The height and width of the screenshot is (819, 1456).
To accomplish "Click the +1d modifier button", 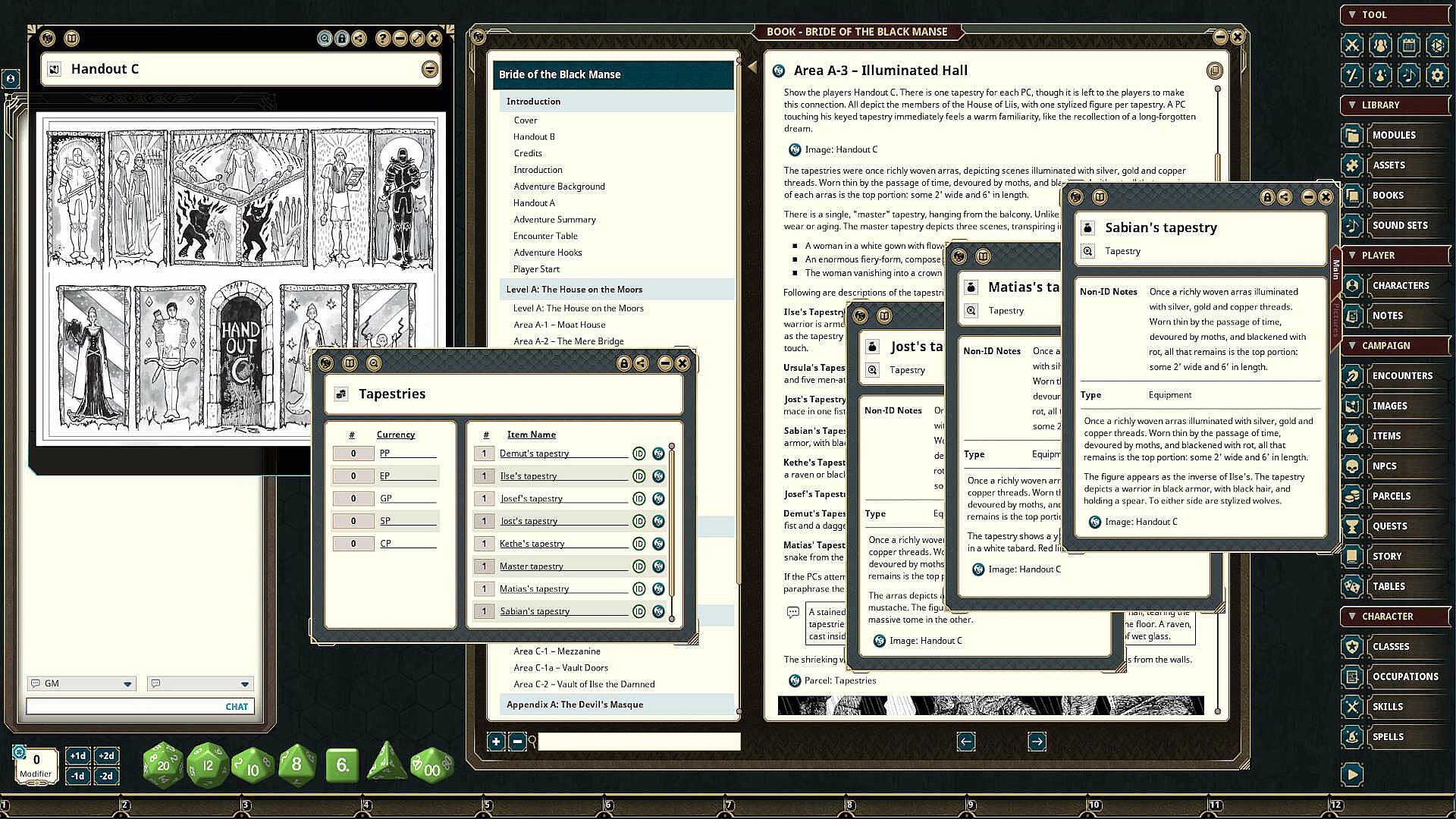I will coord(78,755).
